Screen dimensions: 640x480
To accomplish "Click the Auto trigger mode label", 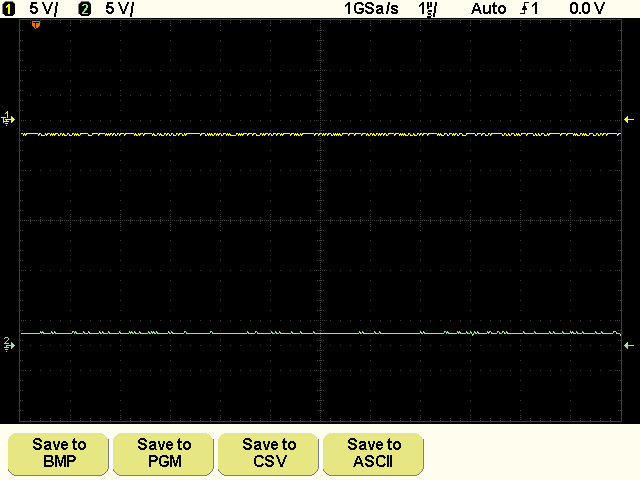I will coord(489,9).
